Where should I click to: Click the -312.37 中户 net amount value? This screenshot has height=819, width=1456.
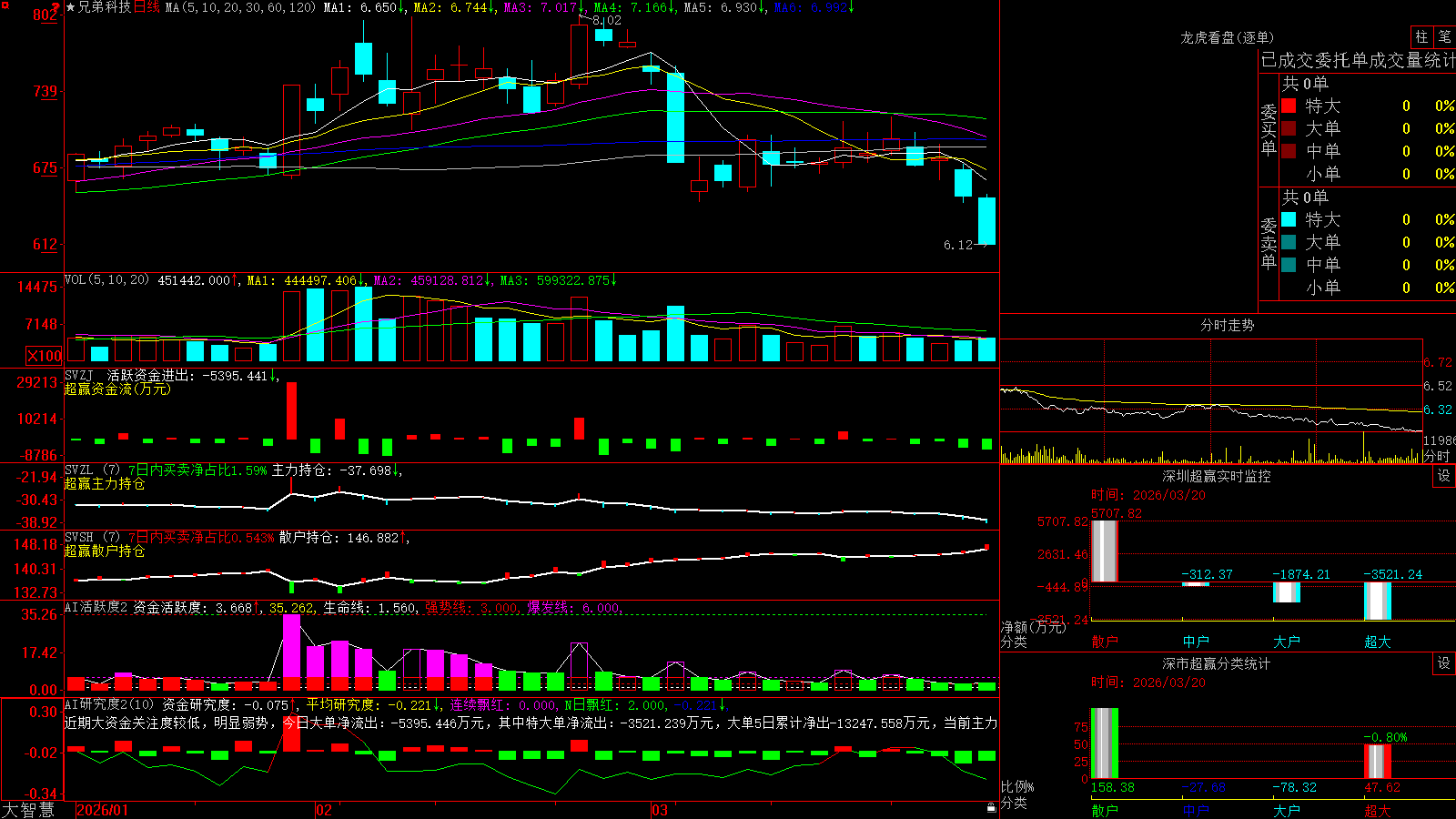pos(1208,574)
